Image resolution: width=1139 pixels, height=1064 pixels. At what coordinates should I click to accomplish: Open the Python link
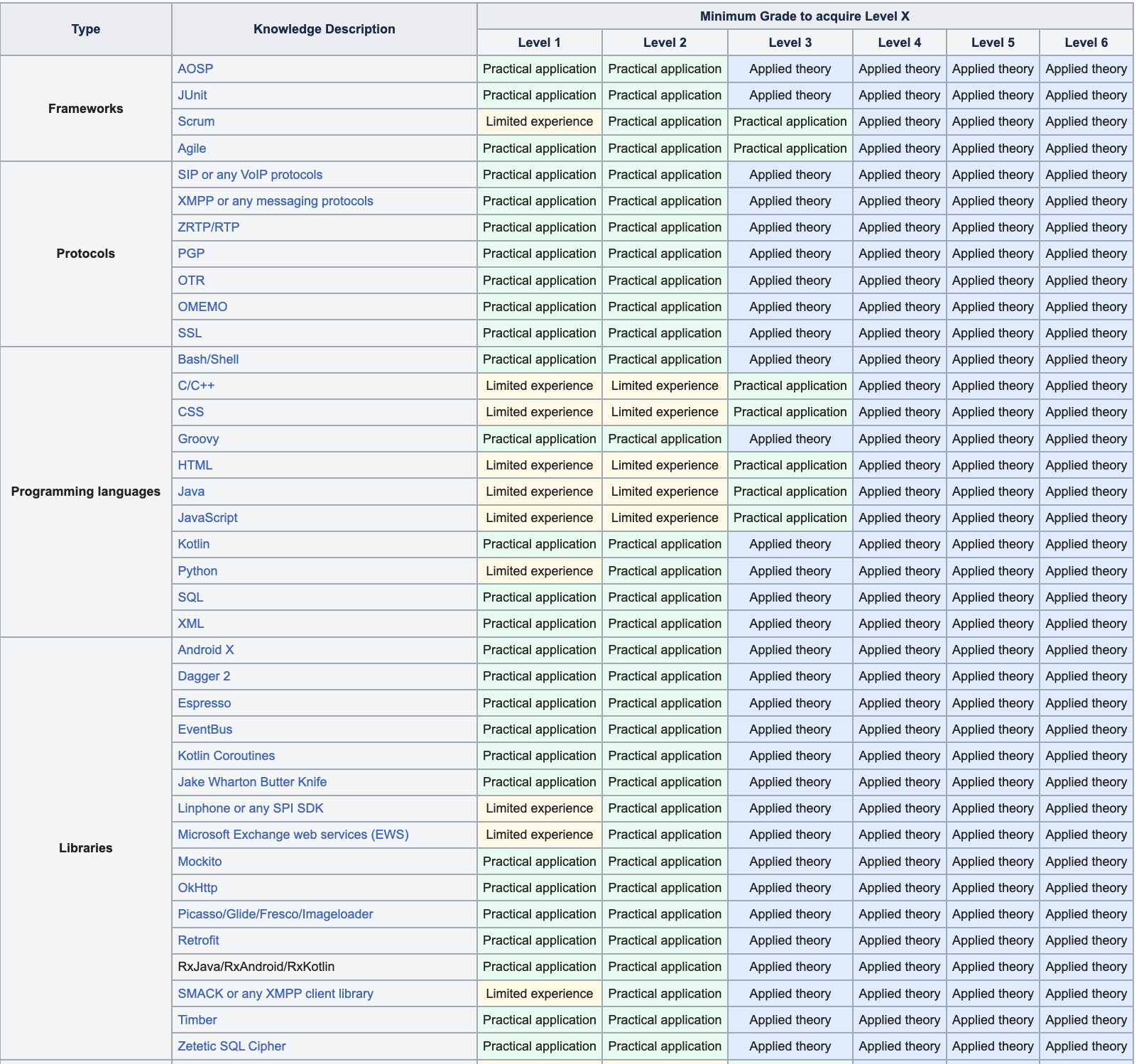click(x=197, y=571)
